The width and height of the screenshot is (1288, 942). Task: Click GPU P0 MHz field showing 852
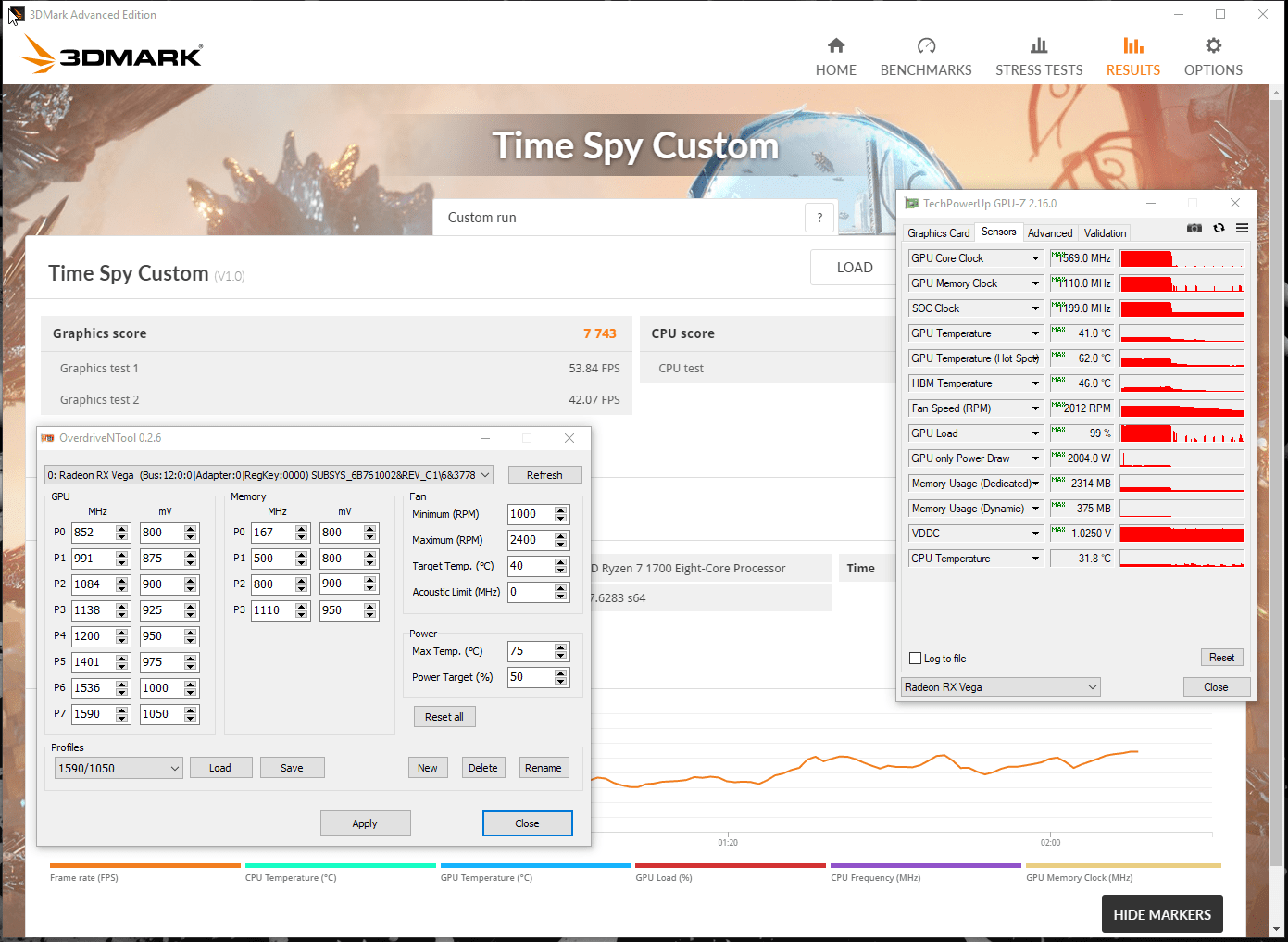click(x=94, y=533)
